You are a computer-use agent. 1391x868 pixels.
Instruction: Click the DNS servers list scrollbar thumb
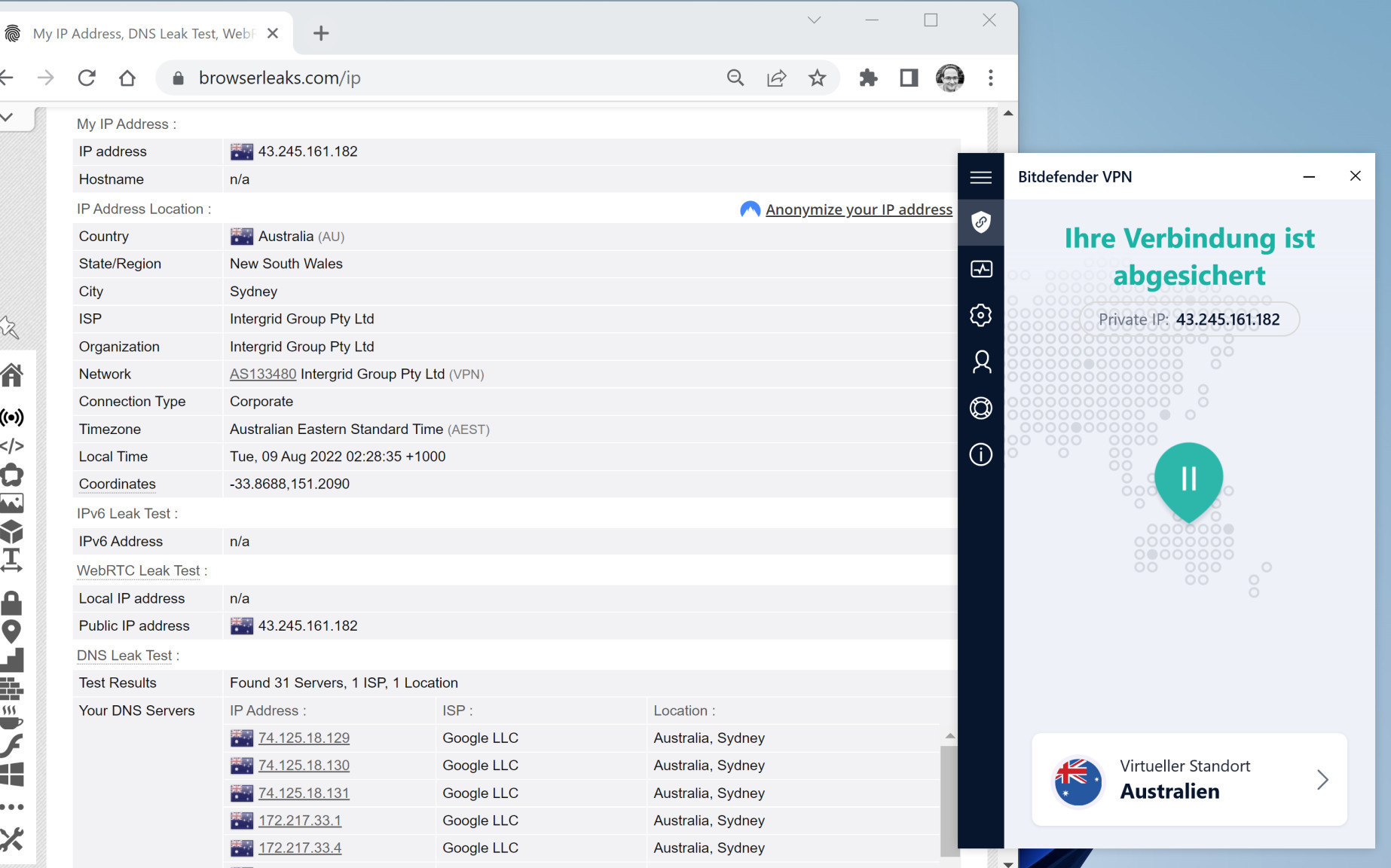[x=949, y=799]
